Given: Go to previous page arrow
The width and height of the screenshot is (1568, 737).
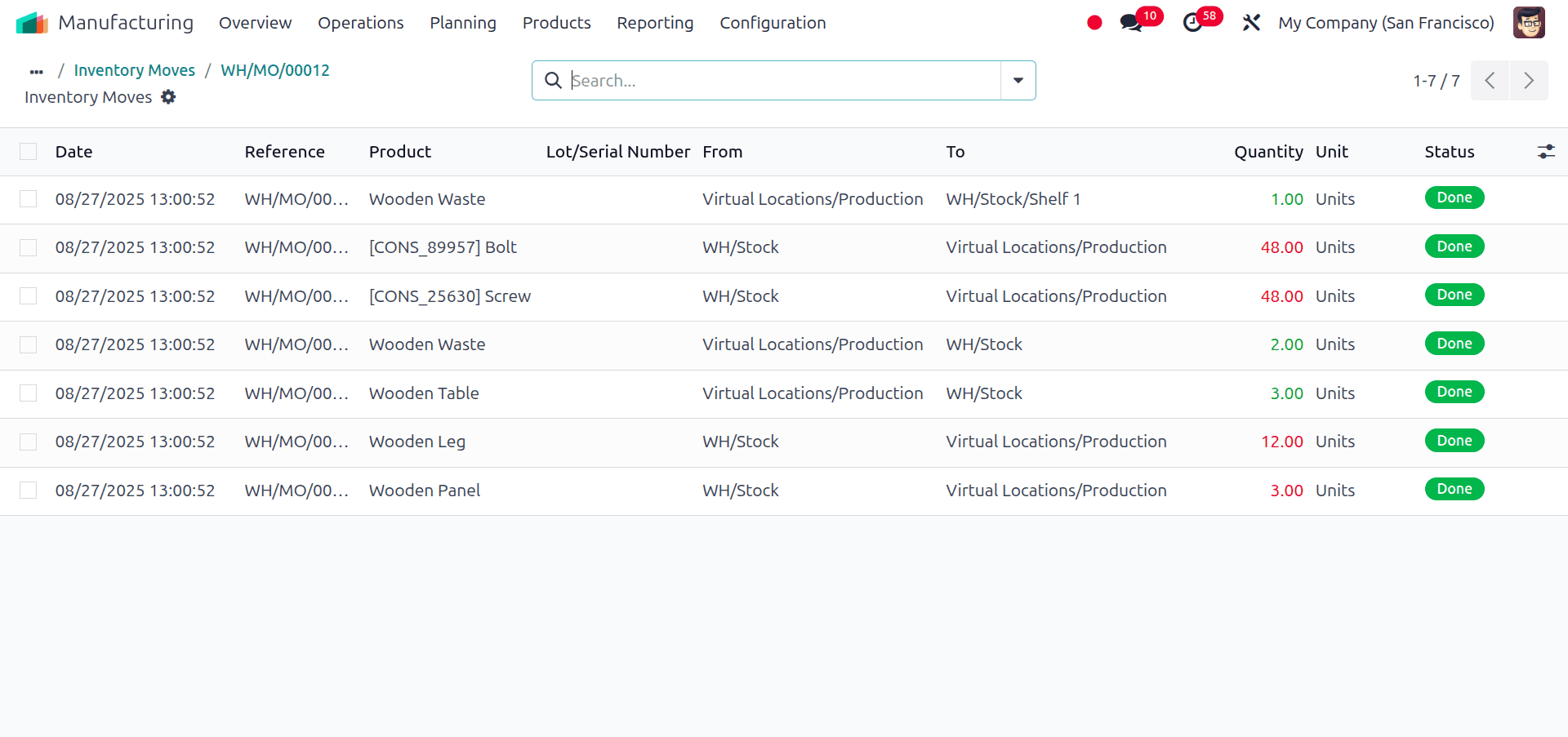Looking at the screenshot, I should [x=1490, y=81].
